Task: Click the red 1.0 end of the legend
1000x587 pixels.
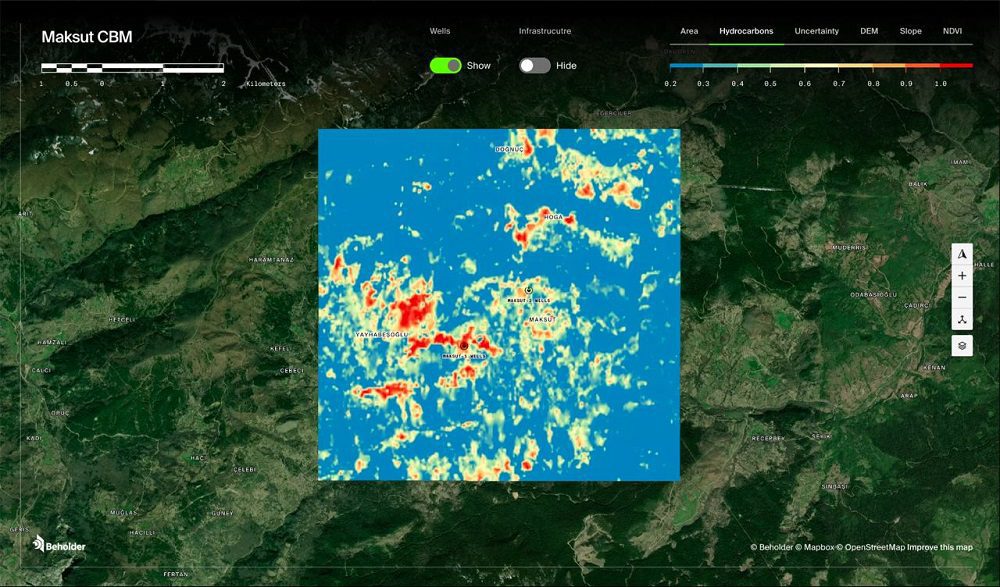Action: 957,65
